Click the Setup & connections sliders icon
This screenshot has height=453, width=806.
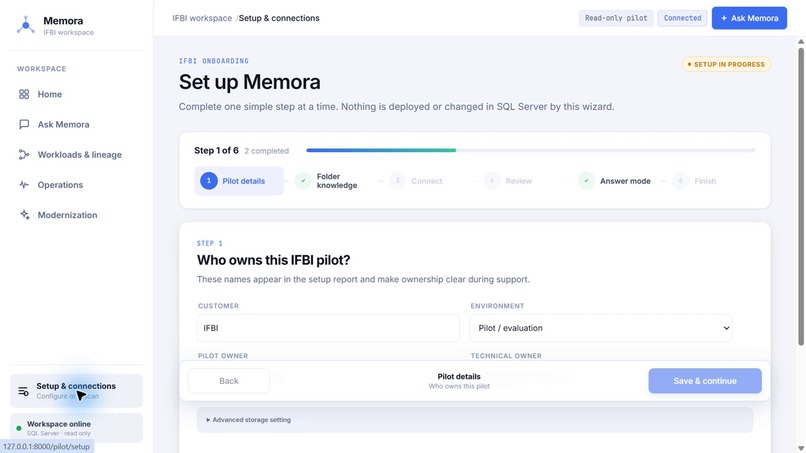point(23,391)
